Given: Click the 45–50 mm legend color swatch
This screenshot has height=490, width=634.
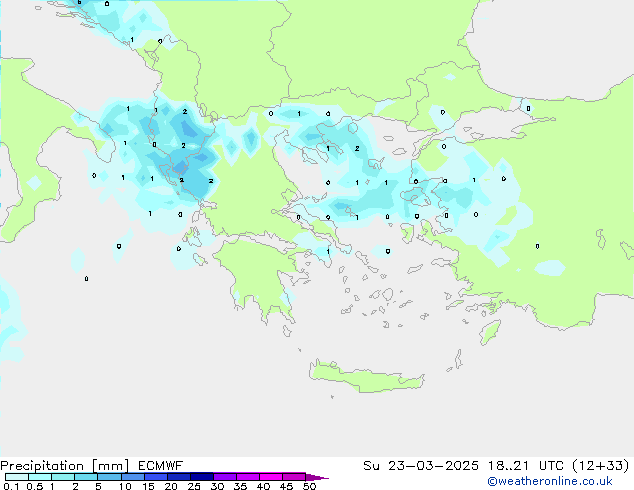Looking at the screenshot, I should 294,477.
